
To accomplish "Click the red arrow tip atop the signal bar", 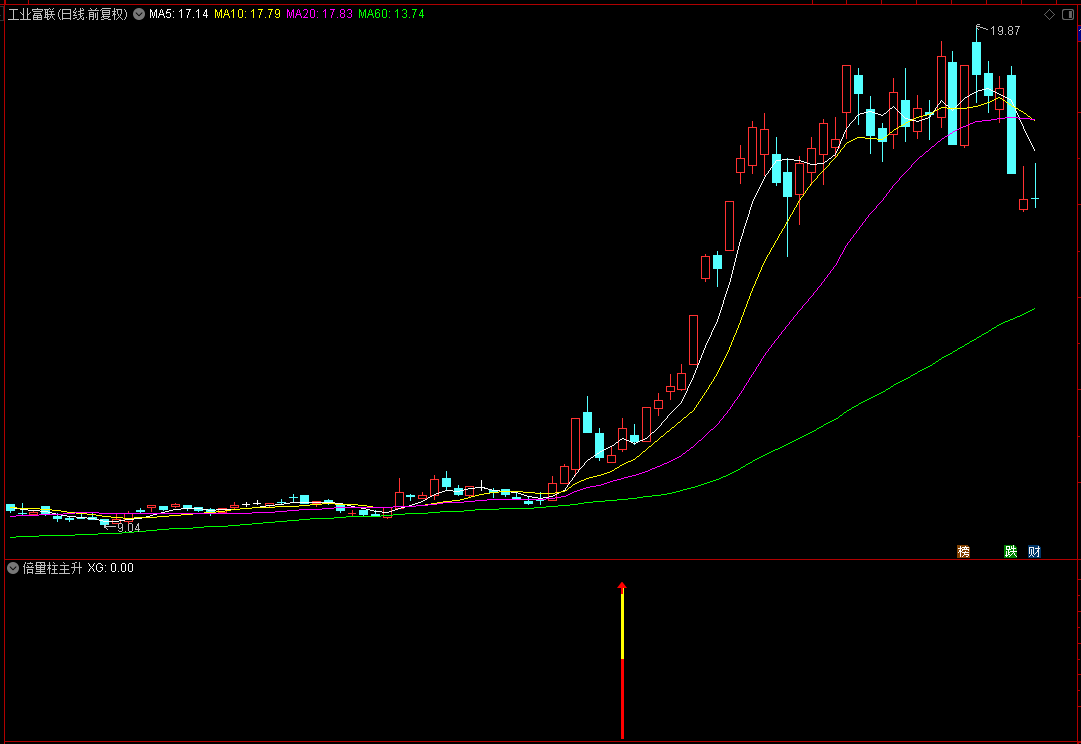I will pos(623,586).
